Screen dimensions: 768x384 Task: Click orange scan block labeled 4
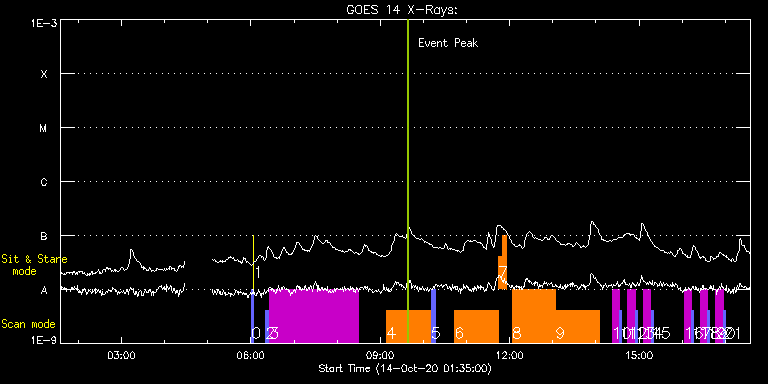(x=408, y=326)
